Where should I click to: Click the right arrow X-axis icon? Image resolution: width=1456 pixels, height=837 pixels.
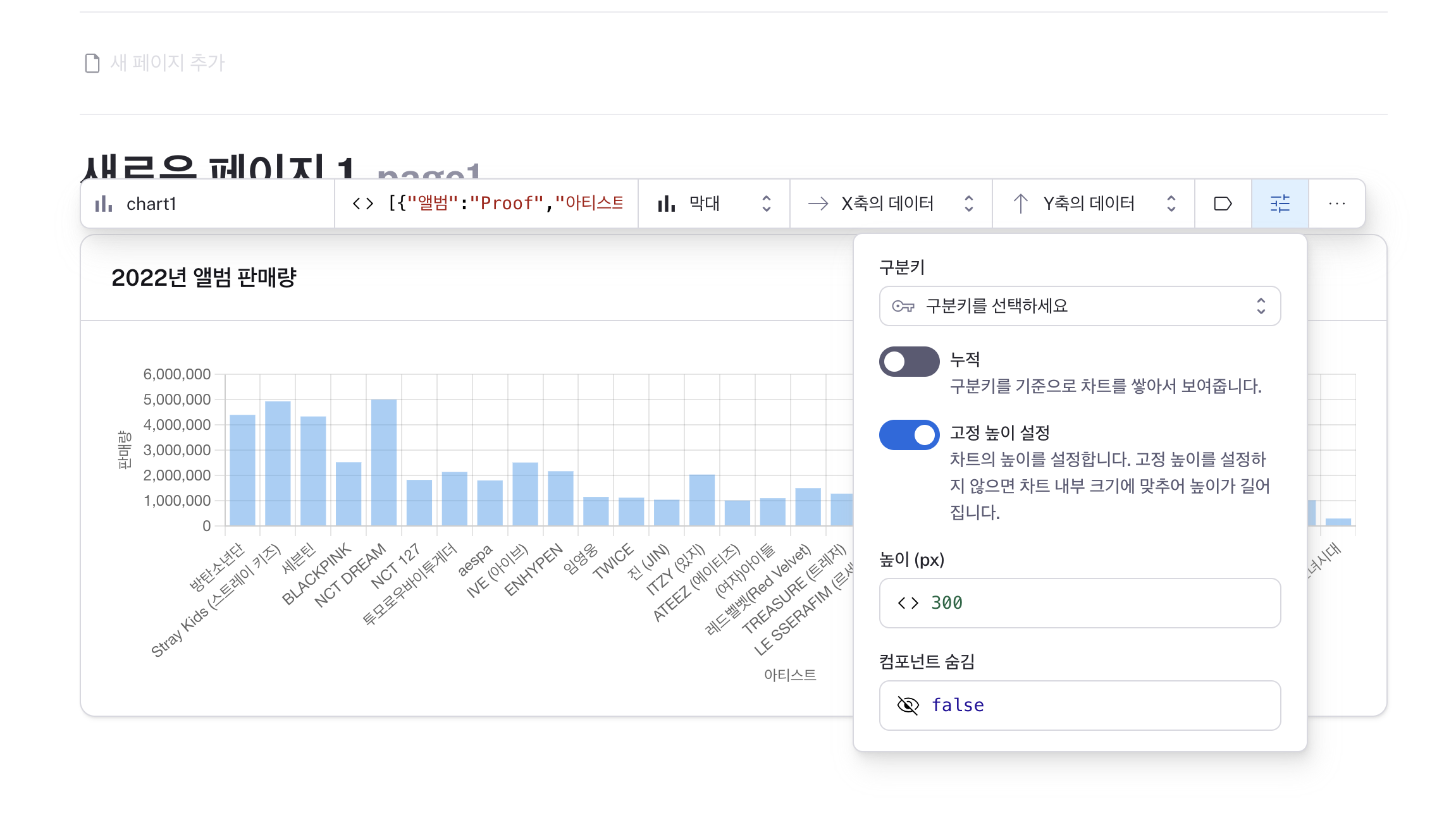[818, 204]
